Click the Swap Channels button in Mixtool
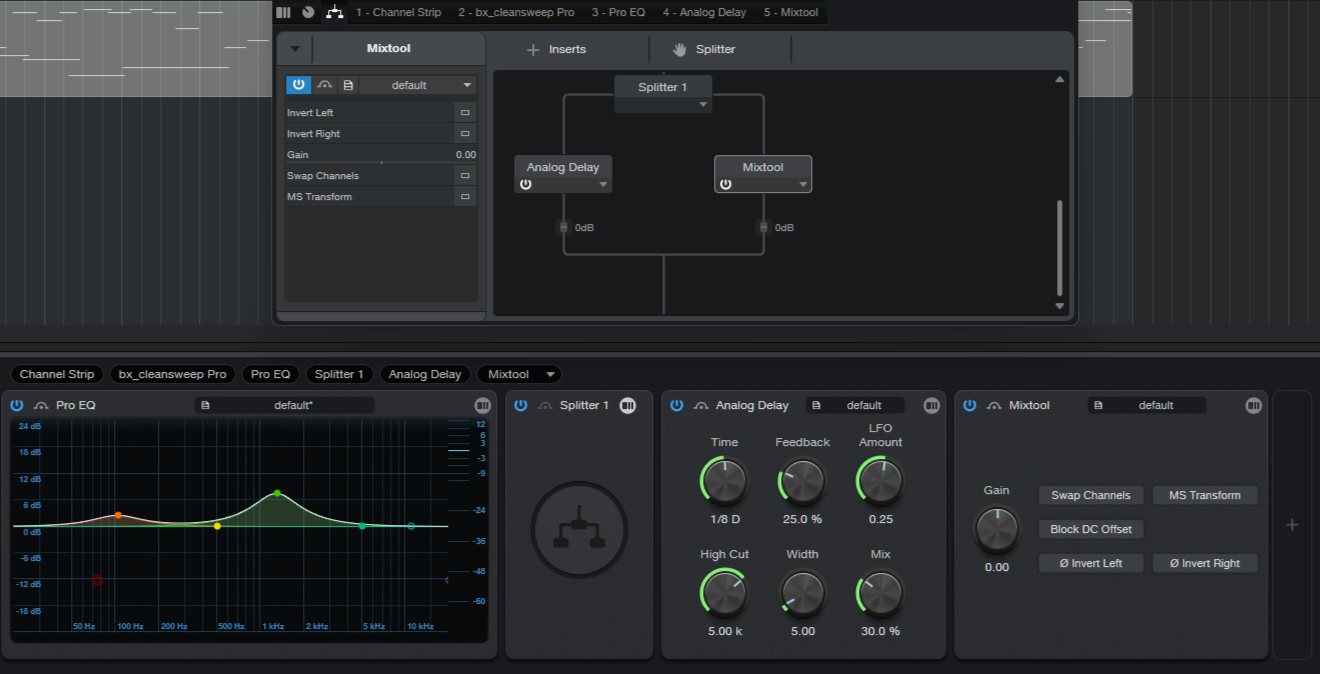Image resolution: width=1320 pixels, height=674 pixels. pyautogui.click(x=1090, y=495)
